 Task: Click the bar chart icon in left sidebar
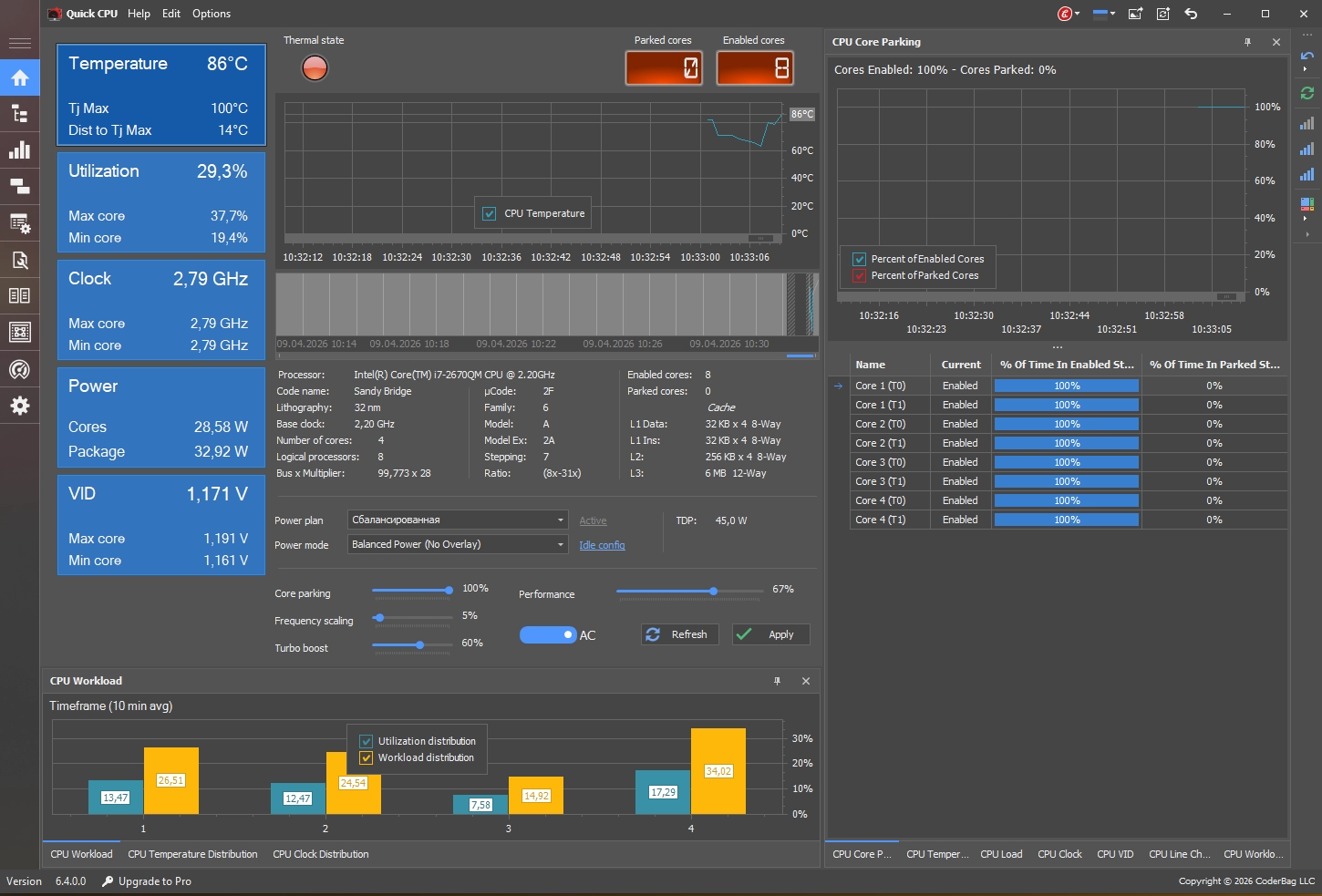[x=19, y=150]
